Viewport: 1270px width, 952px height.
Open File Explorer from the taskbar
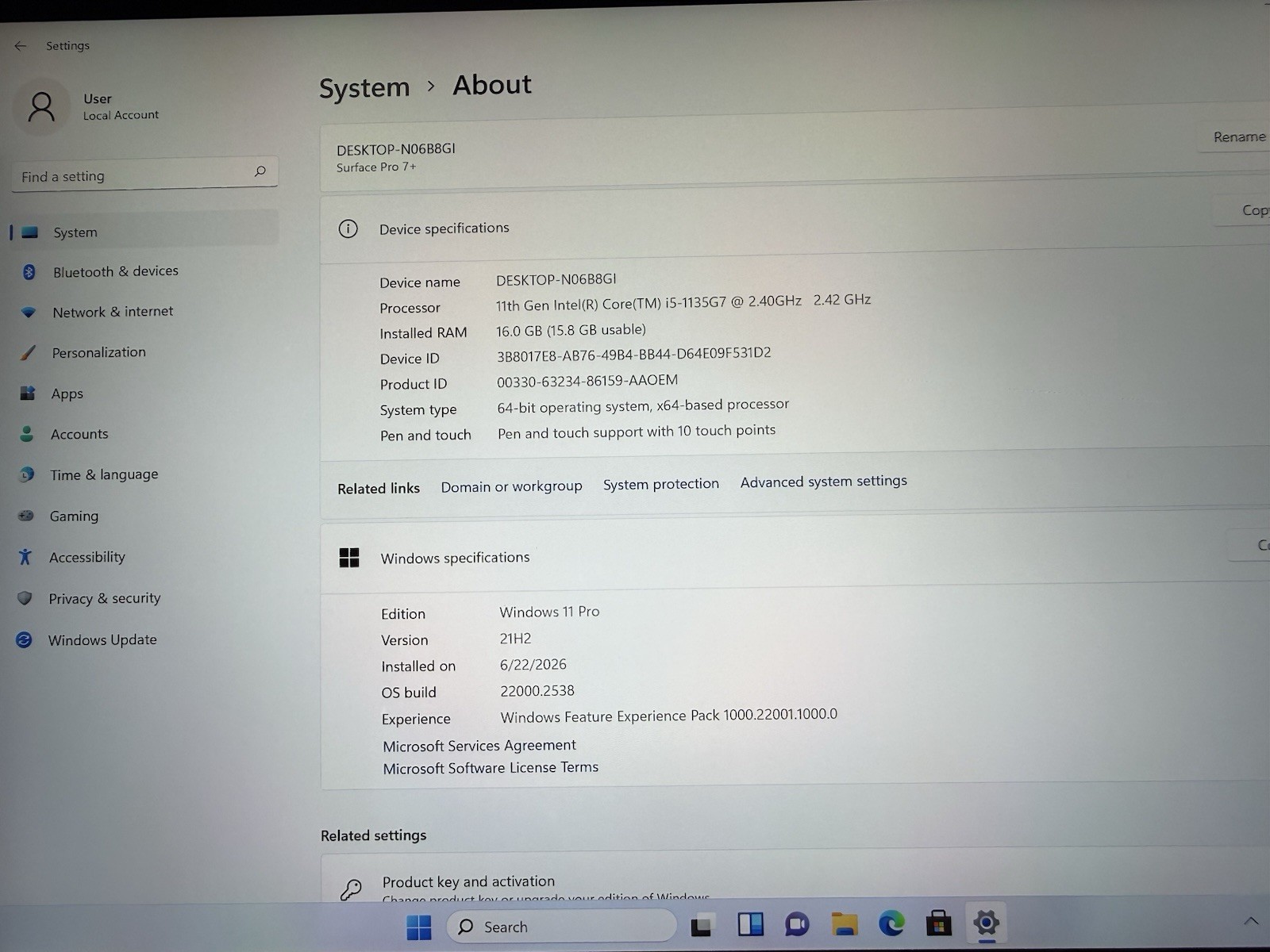(x=845, y=924)
